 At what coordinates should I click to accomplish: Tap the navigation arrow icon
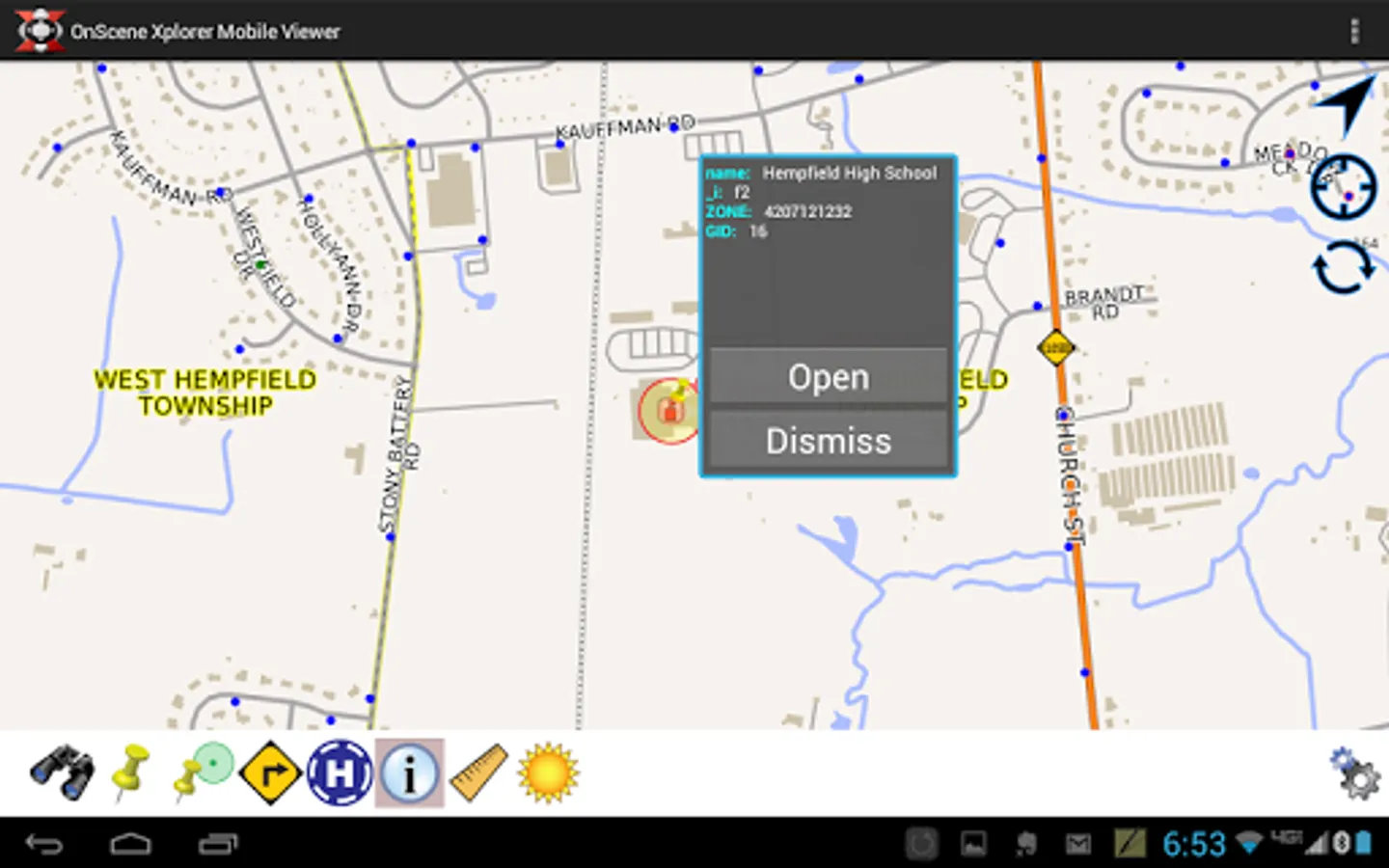[x=1346, y=104]
